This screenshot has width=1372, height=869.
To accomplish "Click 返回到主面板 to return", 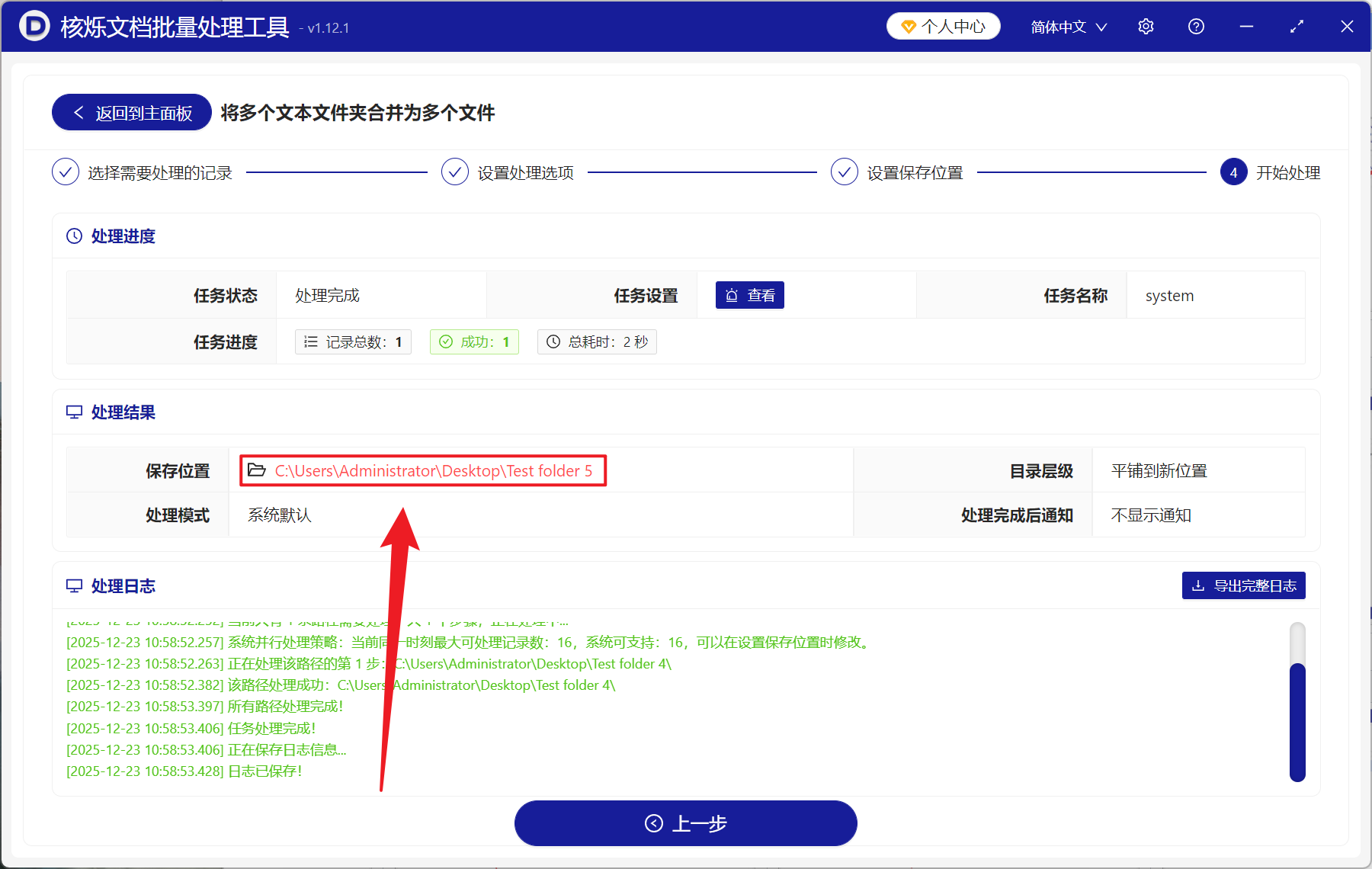I will [130, 112].
